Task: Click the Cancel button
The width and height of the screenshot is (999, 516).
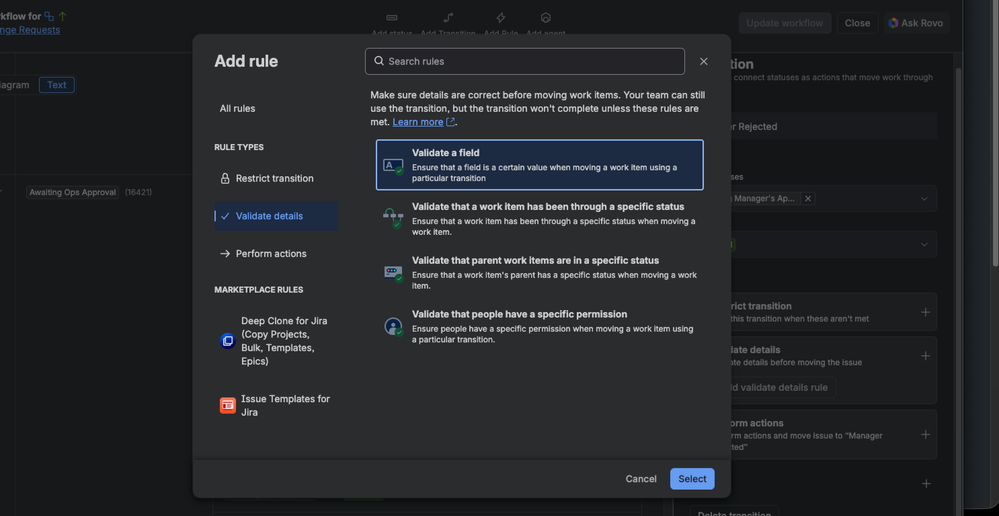Action: [641, 479]
